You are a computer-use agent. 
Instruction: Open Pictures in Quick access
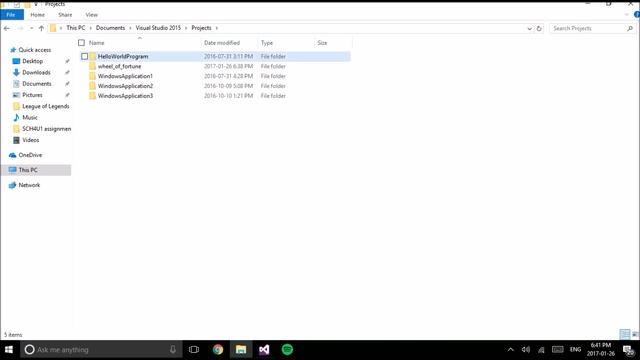pos(32,95)
